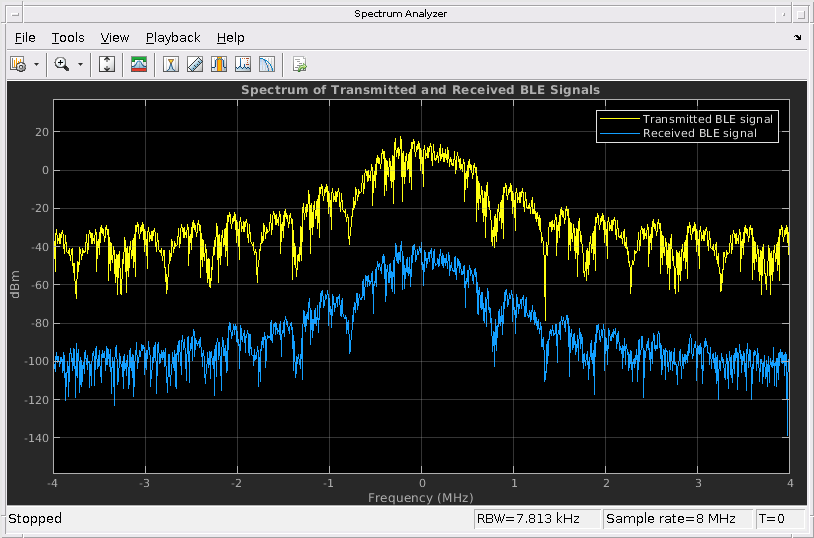Click the dock arrow at menu bar right
814x538 pixels.
[797, 38]
